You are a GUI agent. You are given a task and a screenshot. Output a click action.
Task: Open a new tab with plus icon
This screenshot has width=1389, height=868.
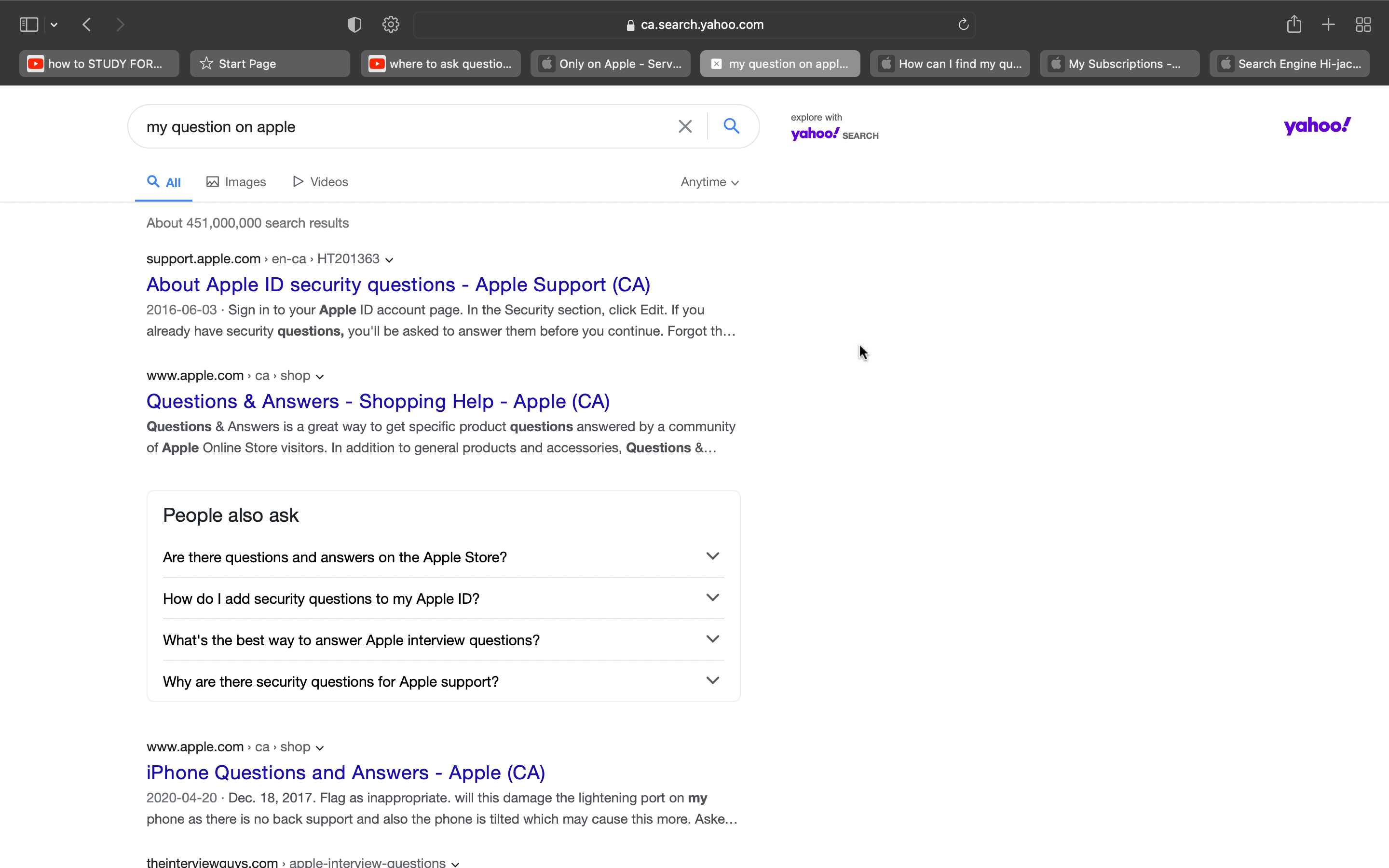coord(1328,25)
